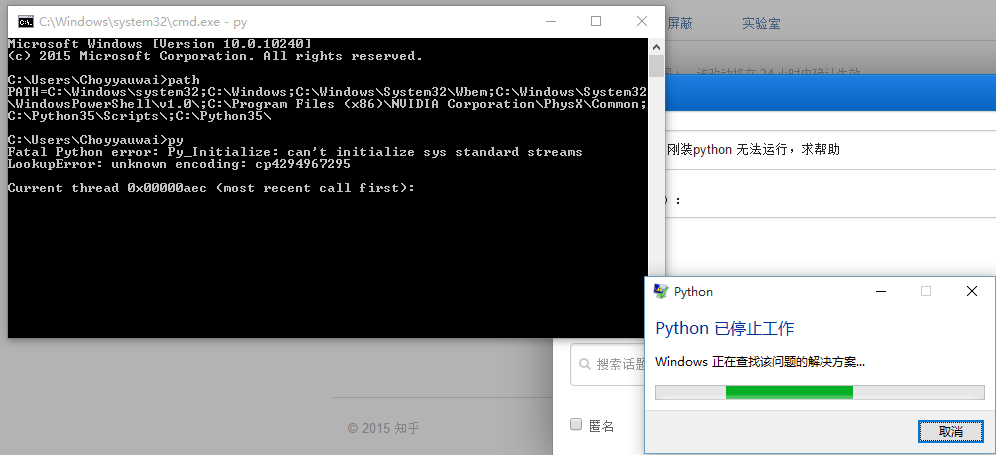Click the 'Microsoft Windows [Version 10.0.10240]' line
996x455 pixels.
click(159, 44)
